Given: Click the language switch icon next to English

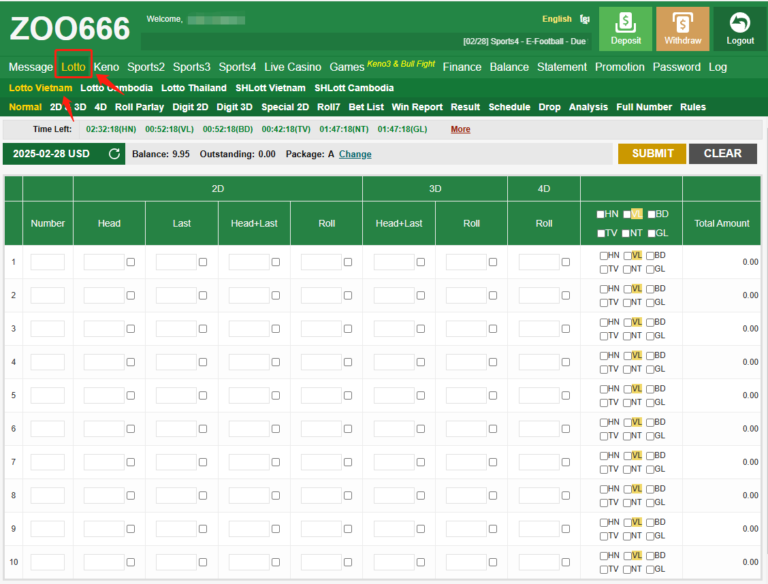Looking at the screenshot, I should click(584, 19).
